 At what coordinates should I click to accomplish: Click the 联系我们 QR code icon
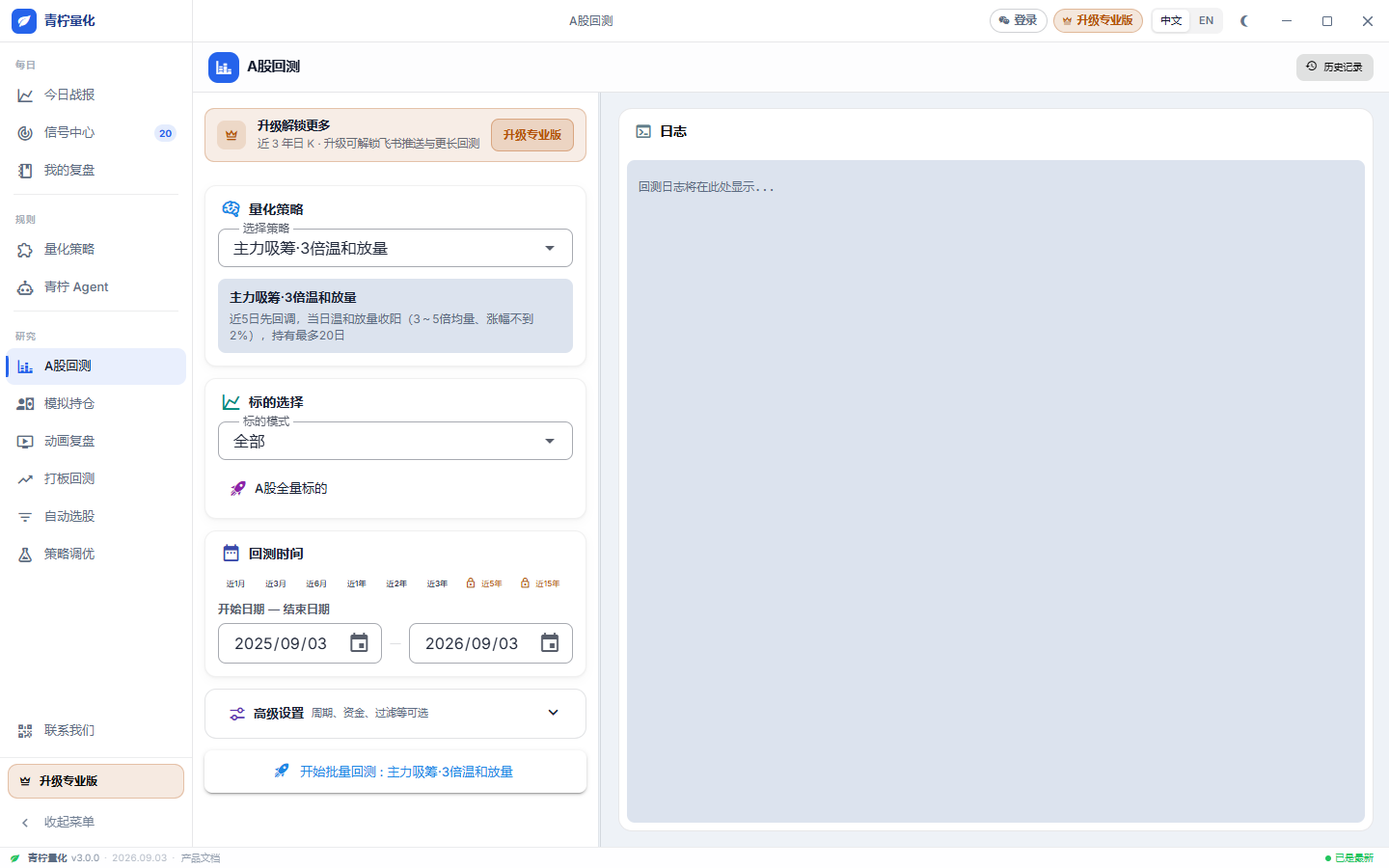point(25,731)
